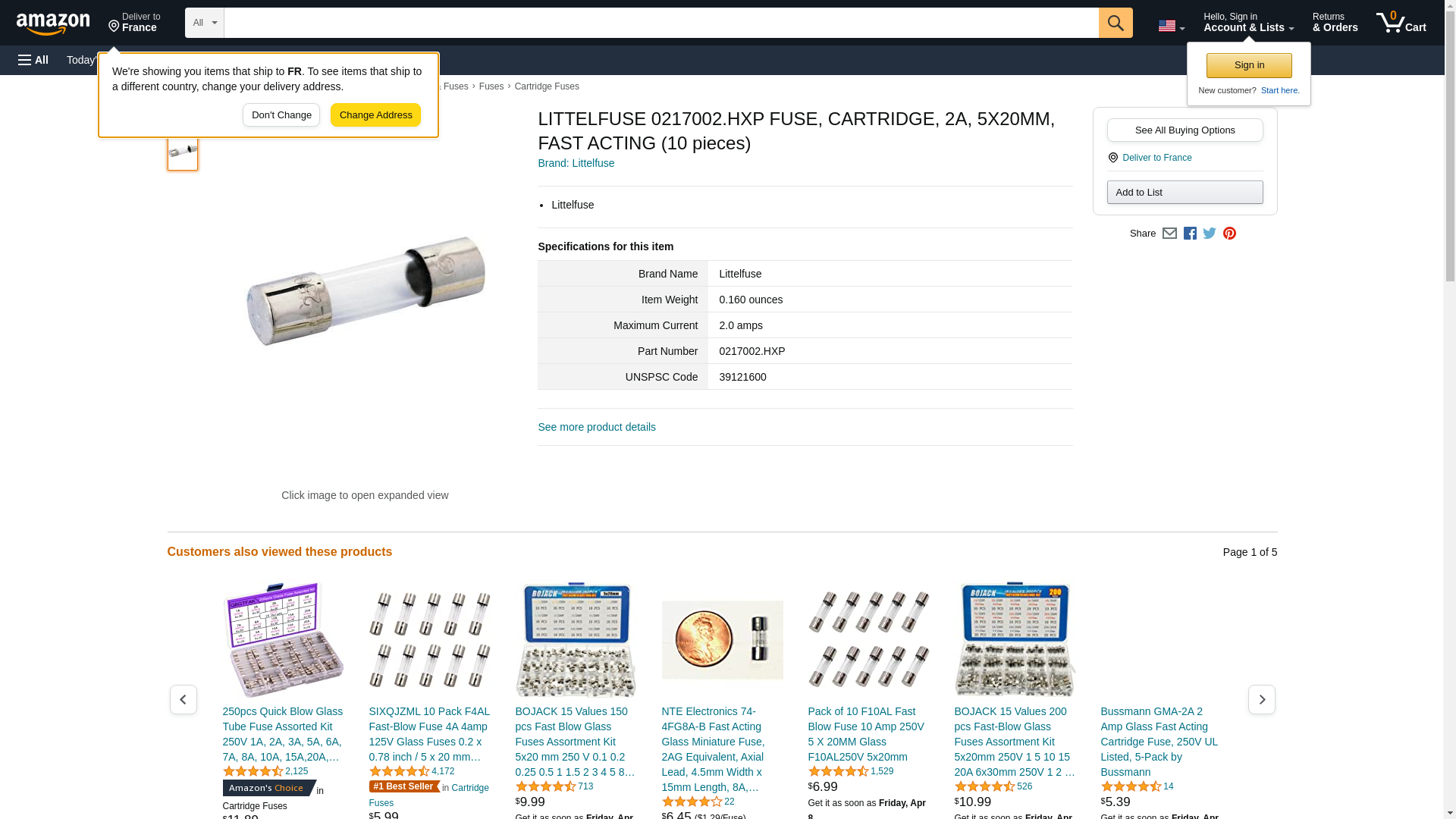Open the cart icon

(1401, 23)
